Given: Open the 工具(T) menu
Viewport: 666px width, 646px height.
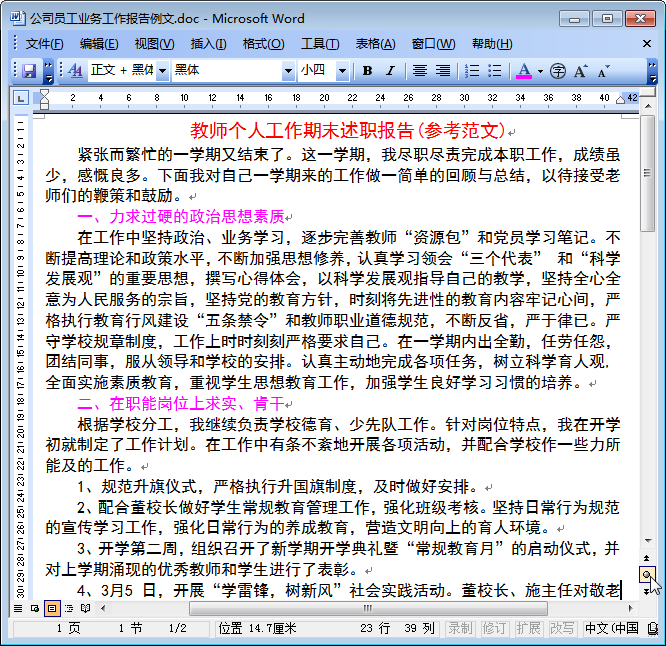Looking at the screenshot, I should point(320,44).
